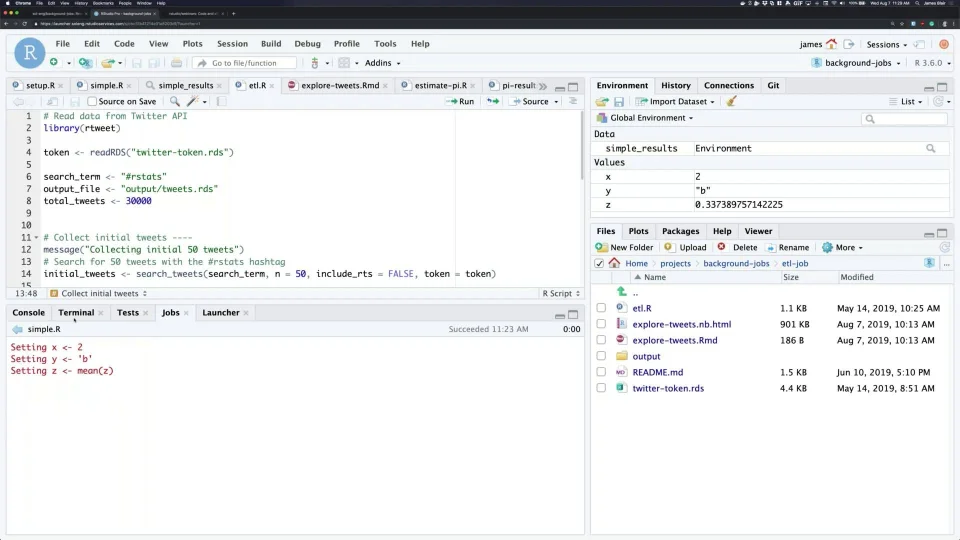Click the Open file folder icon
Image resolution: width=960 pixels, height=540 pixels.
[x=108, y=62]
